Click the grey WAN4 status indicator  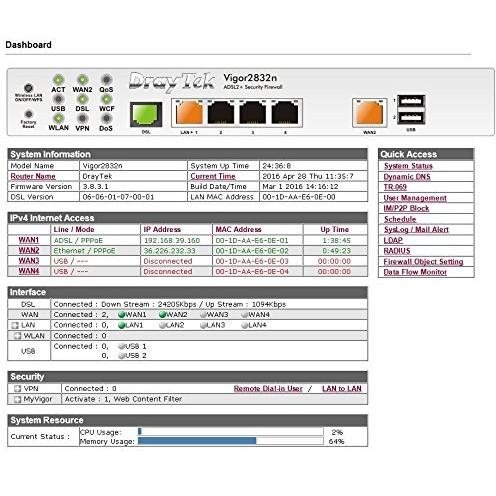[x=245, y=314]
